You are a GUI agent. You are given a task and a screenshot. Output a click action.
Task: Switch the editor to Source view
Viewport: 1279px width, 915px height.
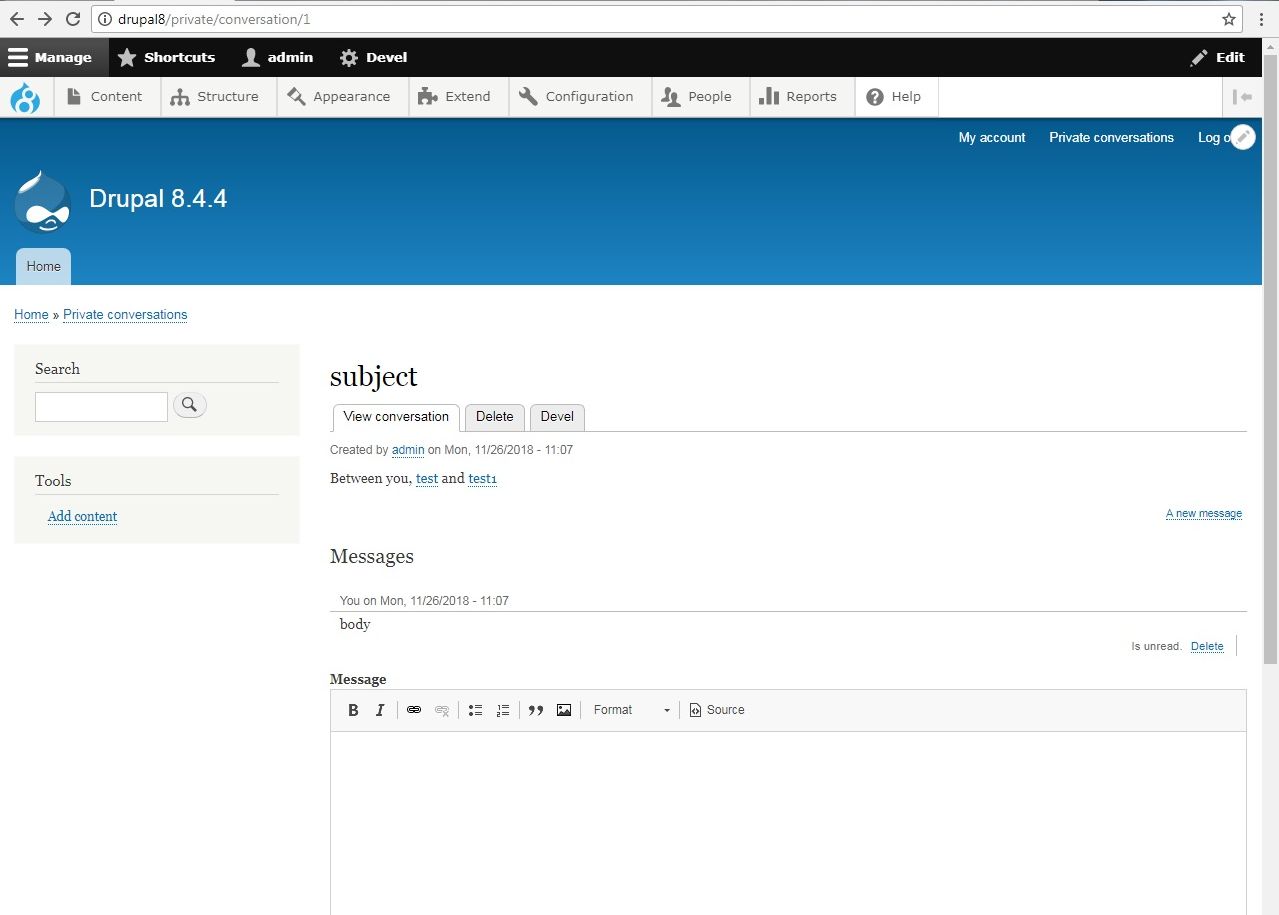point(716,710)
